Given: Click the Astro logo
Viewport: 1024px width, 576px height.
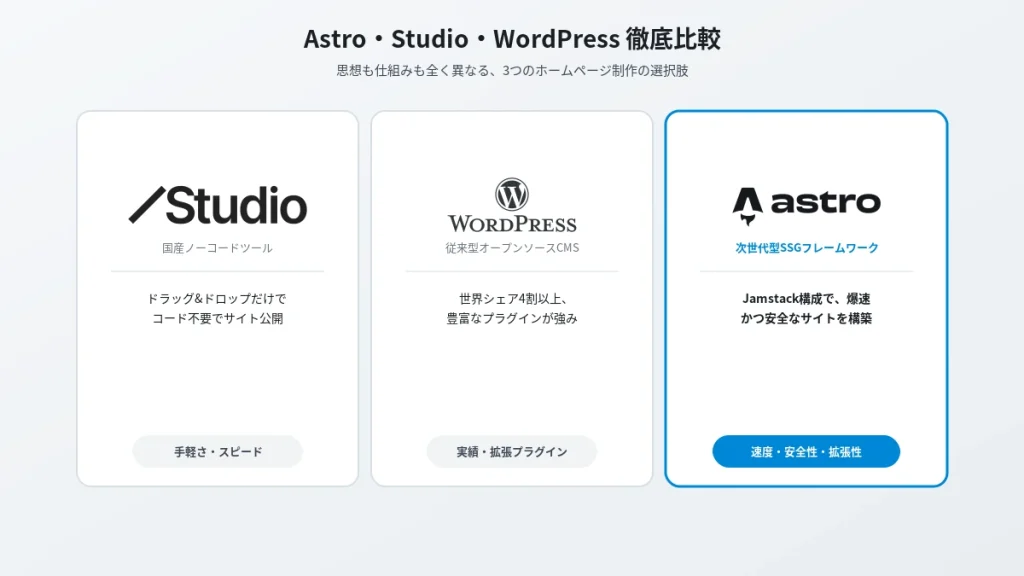Looking at the screenshot, I should tap(807, 205).
